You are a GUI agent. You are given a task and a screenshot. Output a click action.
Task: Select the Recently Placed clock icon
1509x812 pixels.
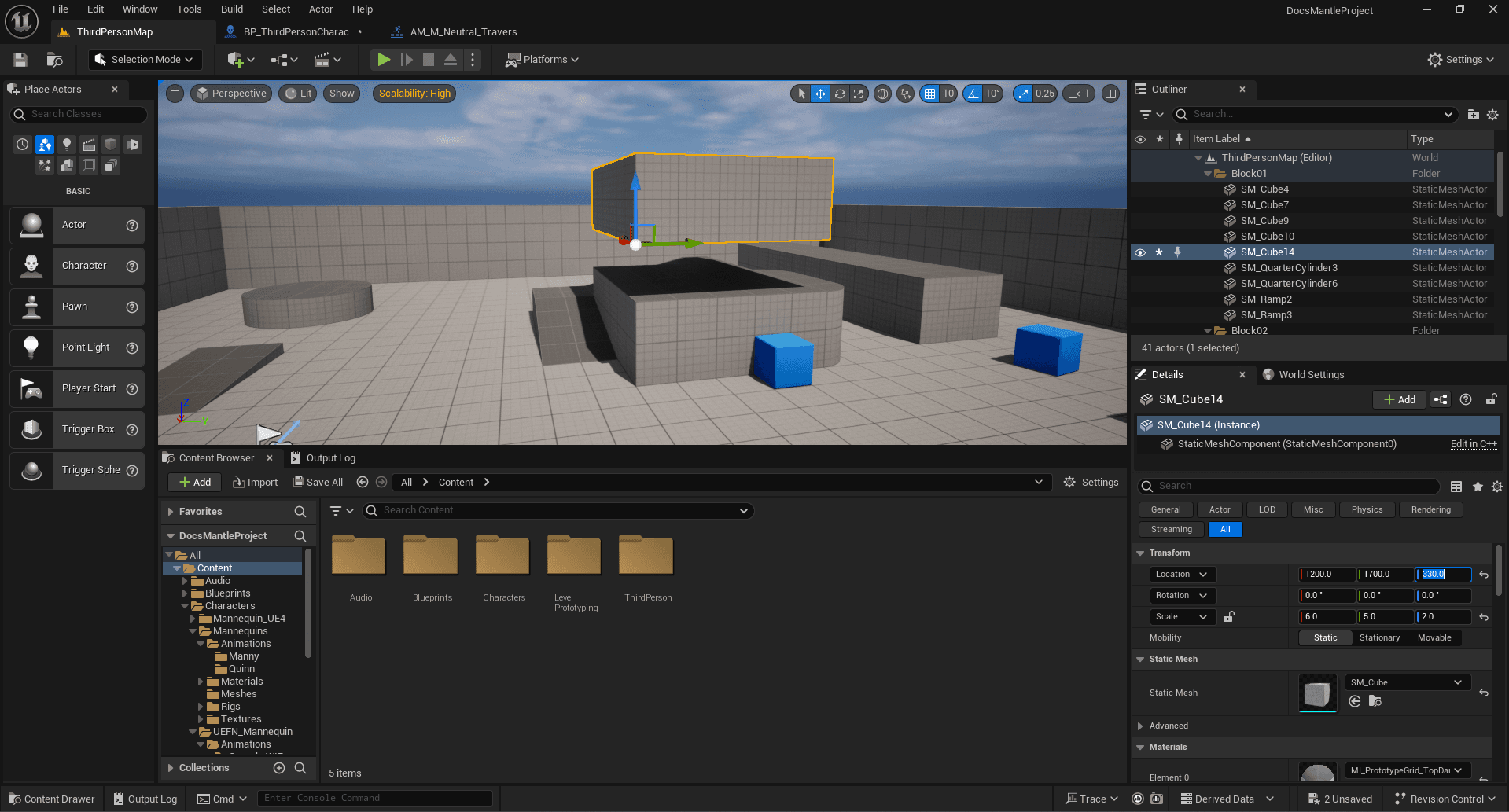coord(23,145)
